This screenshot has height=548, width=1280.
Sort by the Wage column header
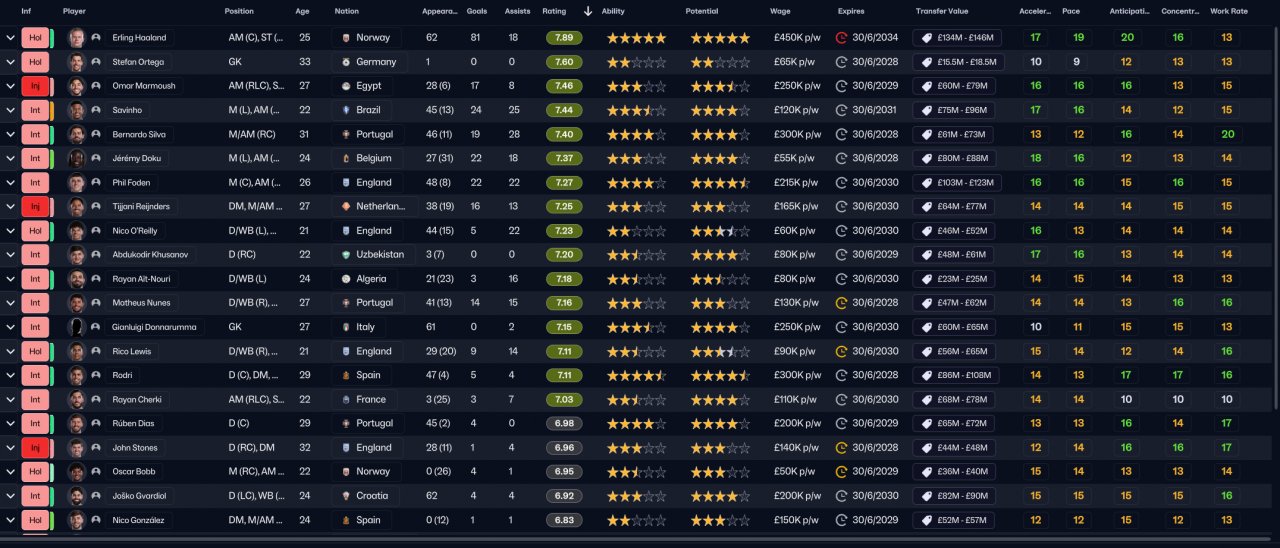780,11
